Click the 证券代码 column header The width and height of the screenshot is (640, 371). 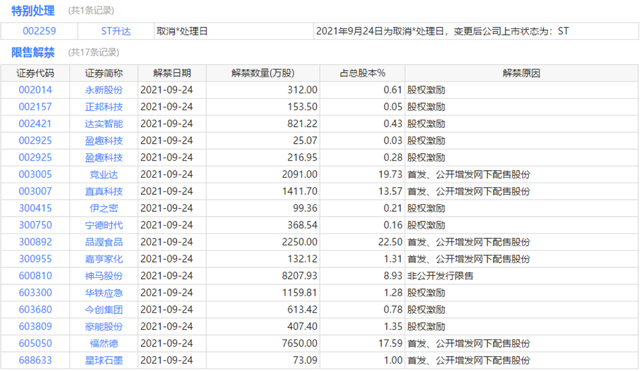point(35,73)
